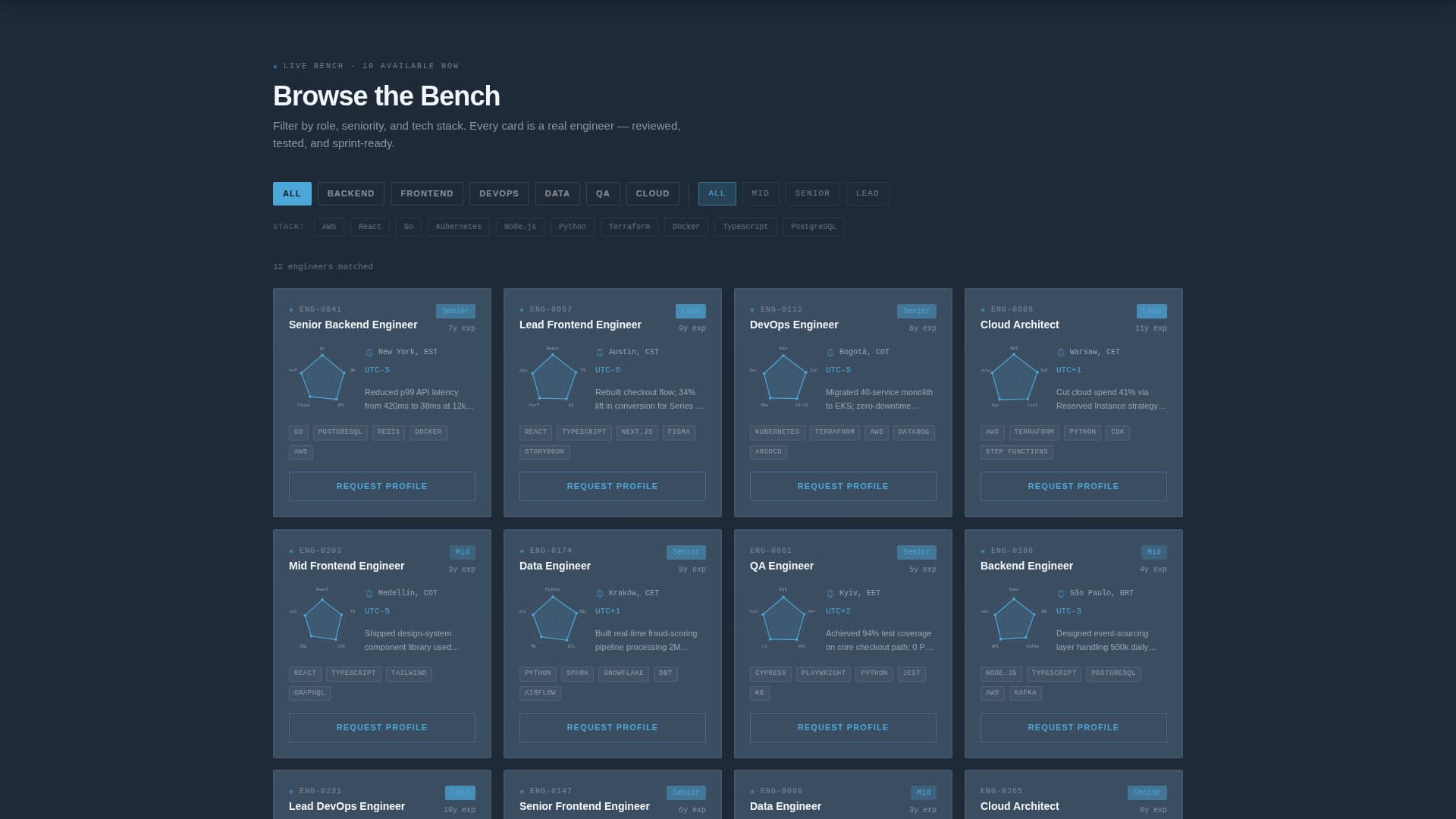Request profile for Data Engineer ENG-0174
1456x819 pixels.
tap(613, 727)
